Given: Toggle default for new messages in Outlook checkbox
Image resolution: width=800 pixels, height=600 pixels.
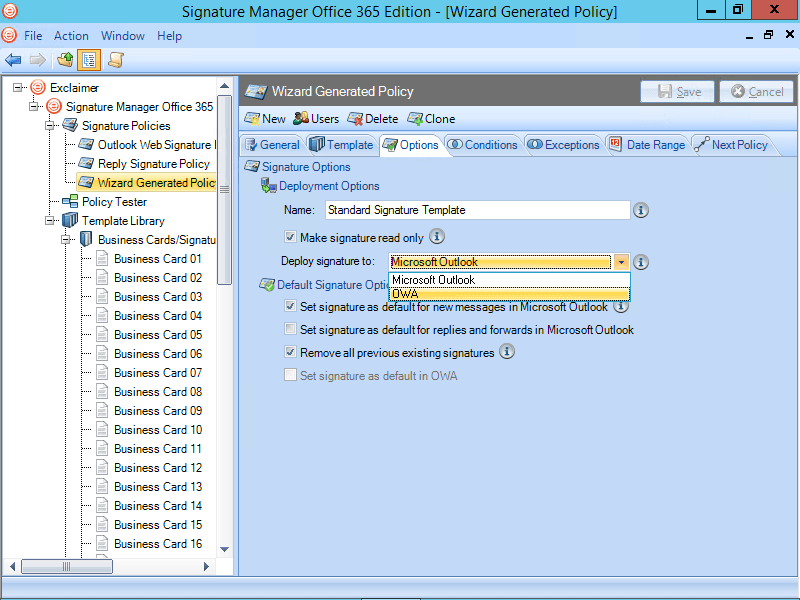Looking at the screenshot, I should tap(290, 306).
